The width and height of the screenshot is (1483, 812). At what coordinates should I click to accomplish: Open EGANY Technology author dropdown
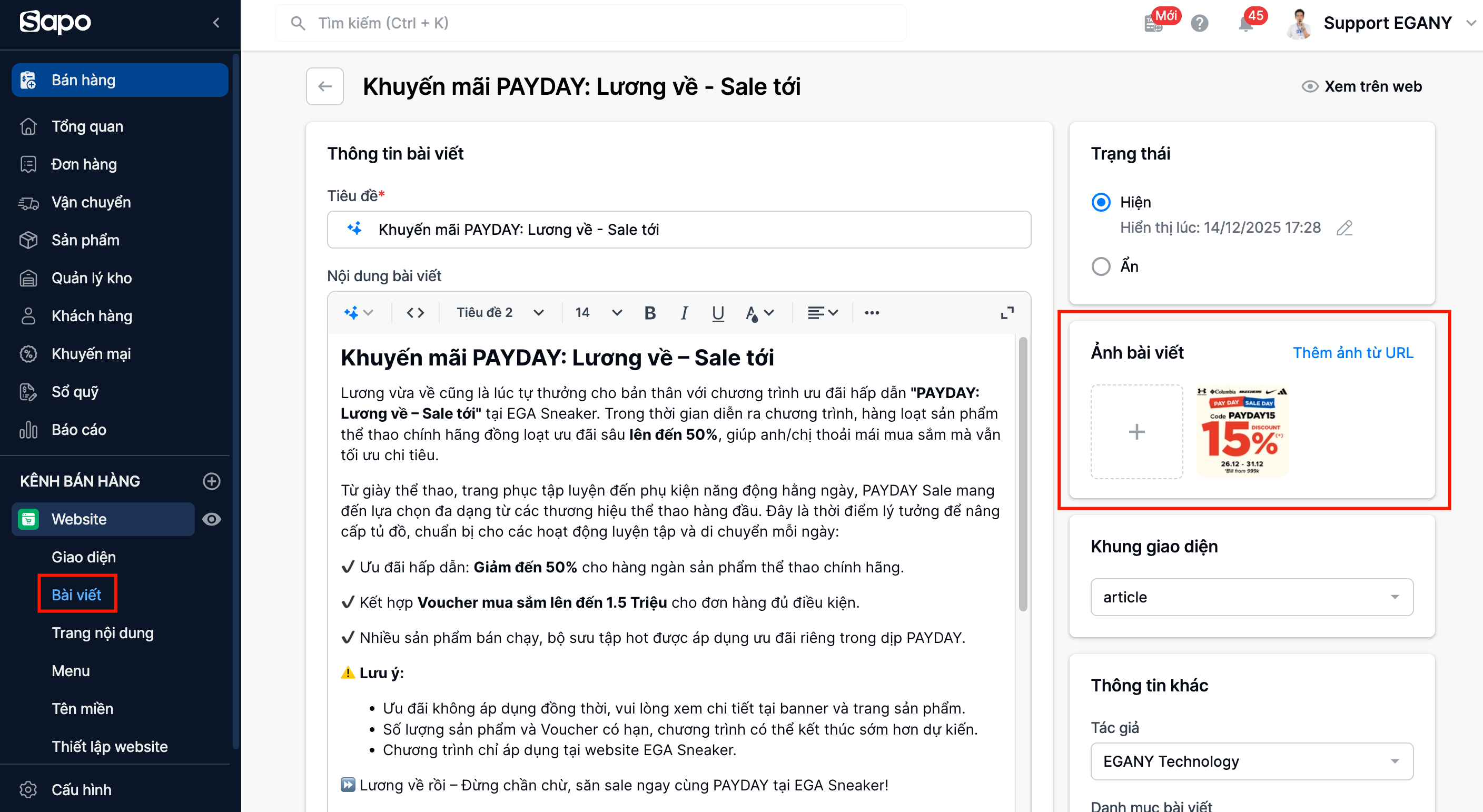pyautogui.click(x=1252, y=761)
